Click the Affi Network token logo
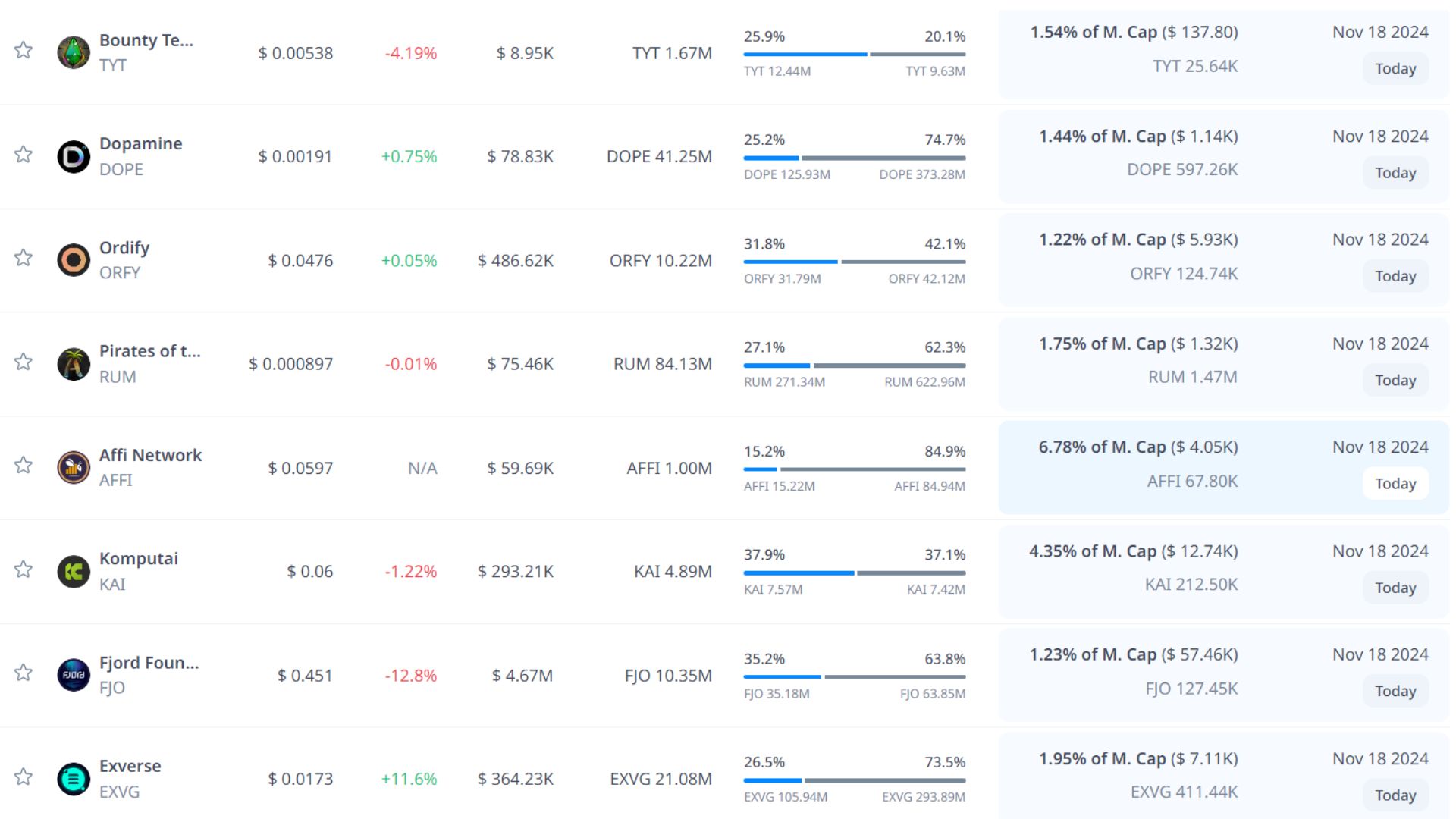This screenshot has width=1456, height=819. (x=74, y=467)
